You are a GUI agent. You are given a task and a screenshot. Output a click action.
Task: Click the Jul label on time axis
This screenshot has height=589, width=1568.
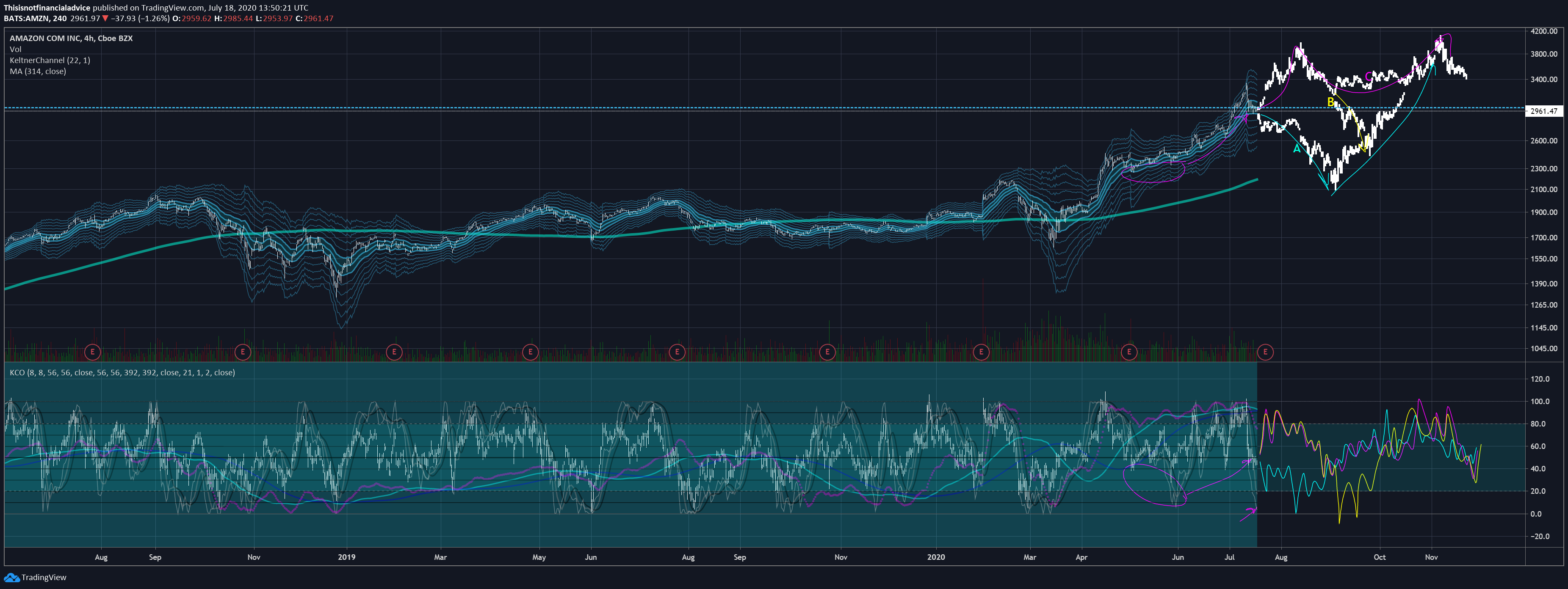(x=1230, y=557)
